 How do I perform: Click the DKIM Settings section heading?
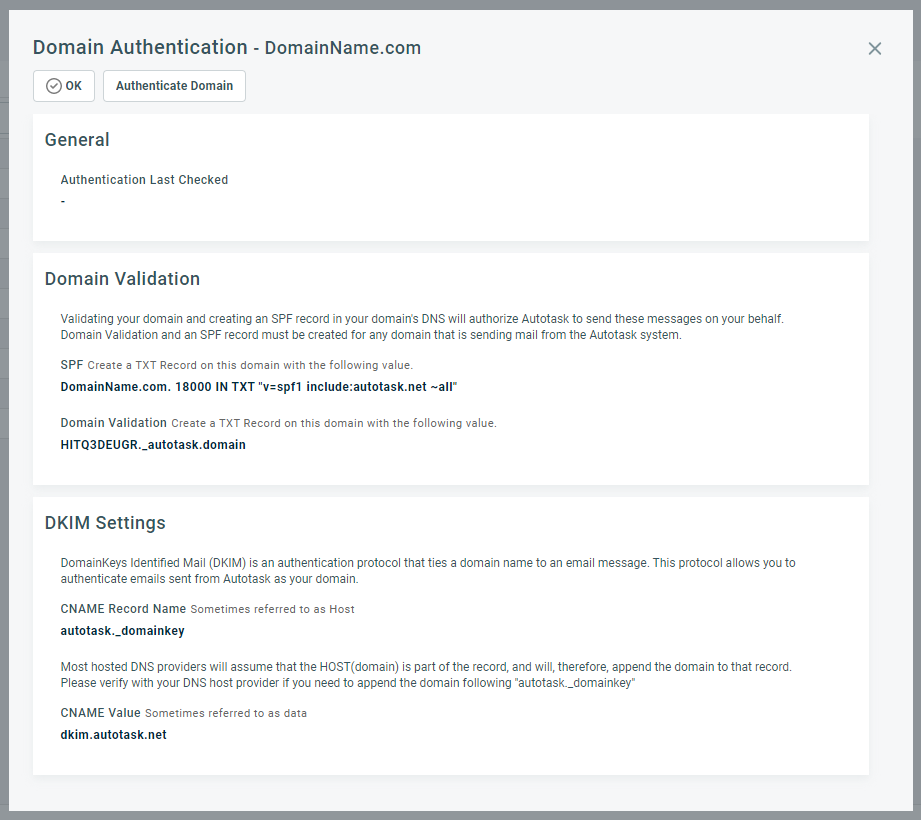[x=105, y=523]
